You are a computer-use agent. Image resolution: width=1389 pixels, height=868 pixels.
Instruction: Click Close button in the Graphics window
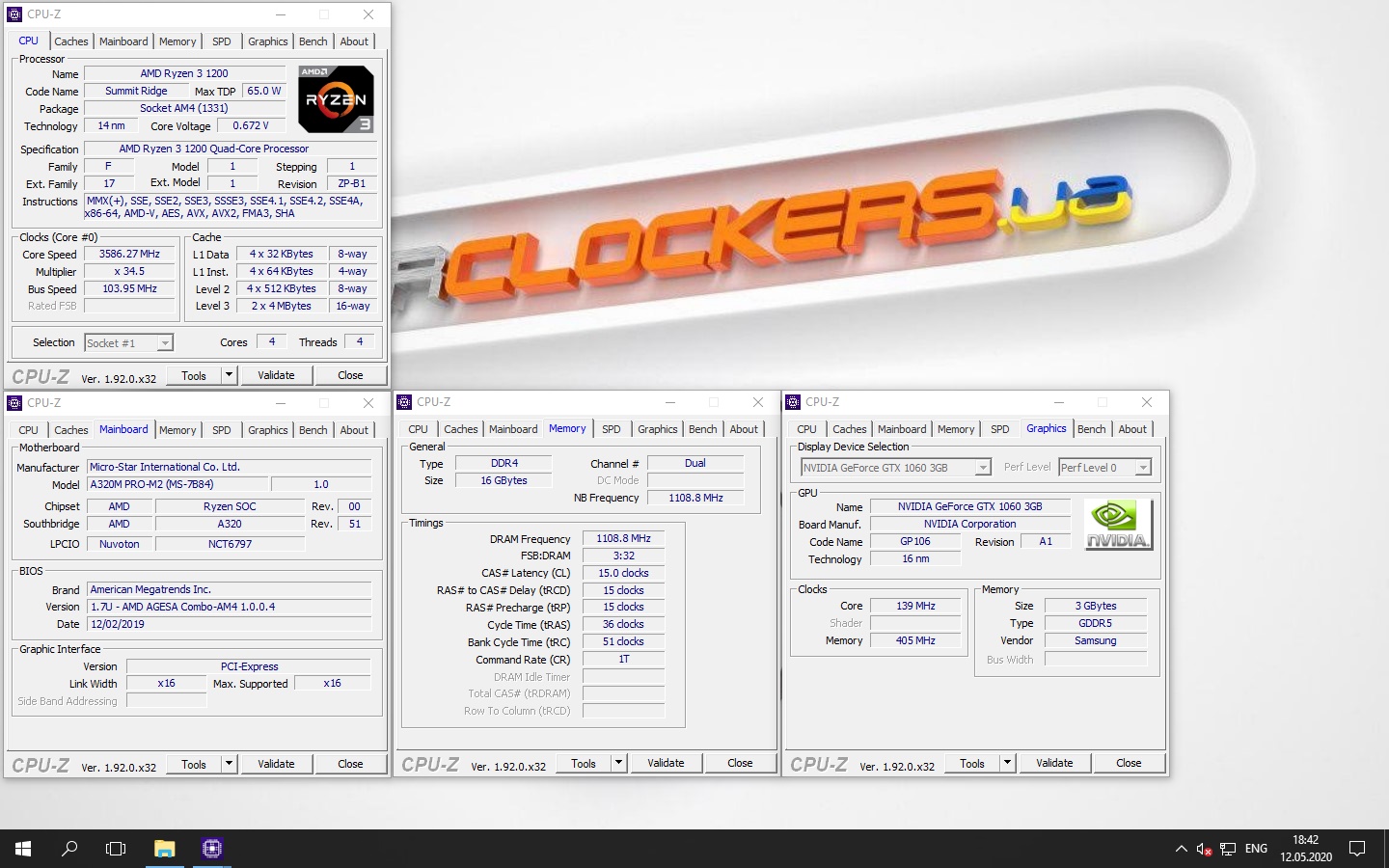click(1129, 763)
